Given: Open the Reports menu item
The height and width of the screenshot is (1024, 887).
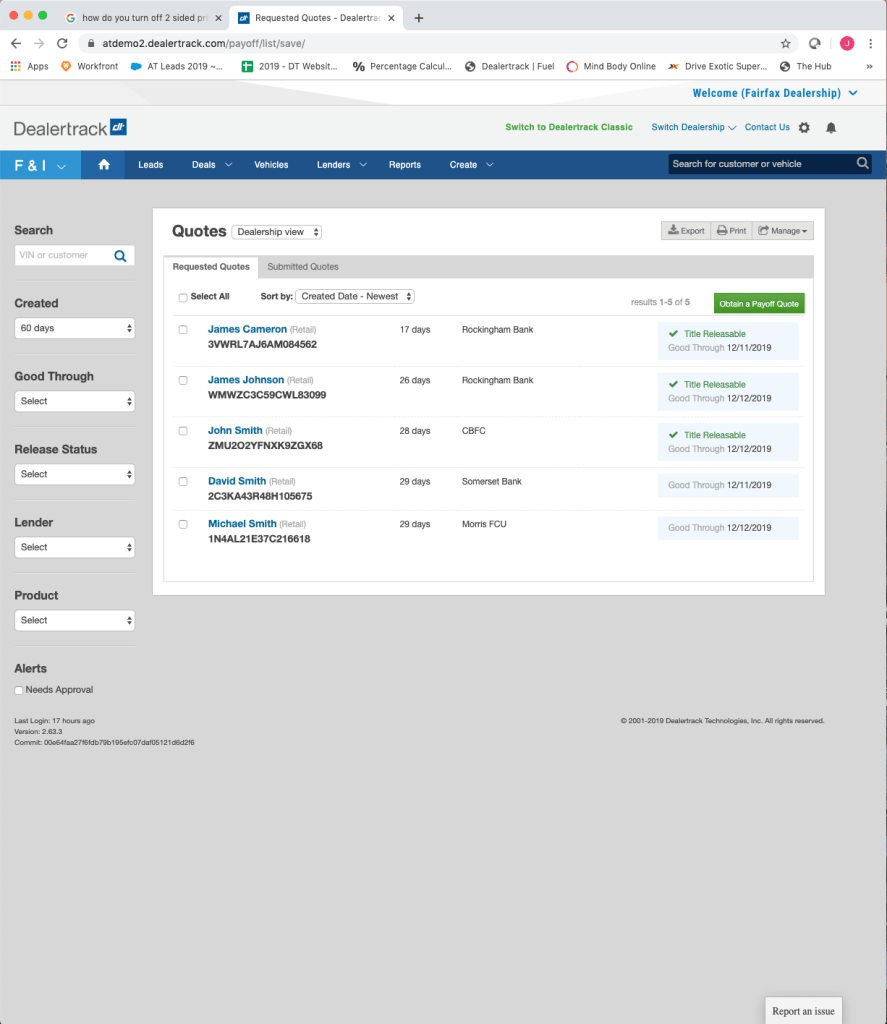Looking at the screenshot, I should [405, 165].
